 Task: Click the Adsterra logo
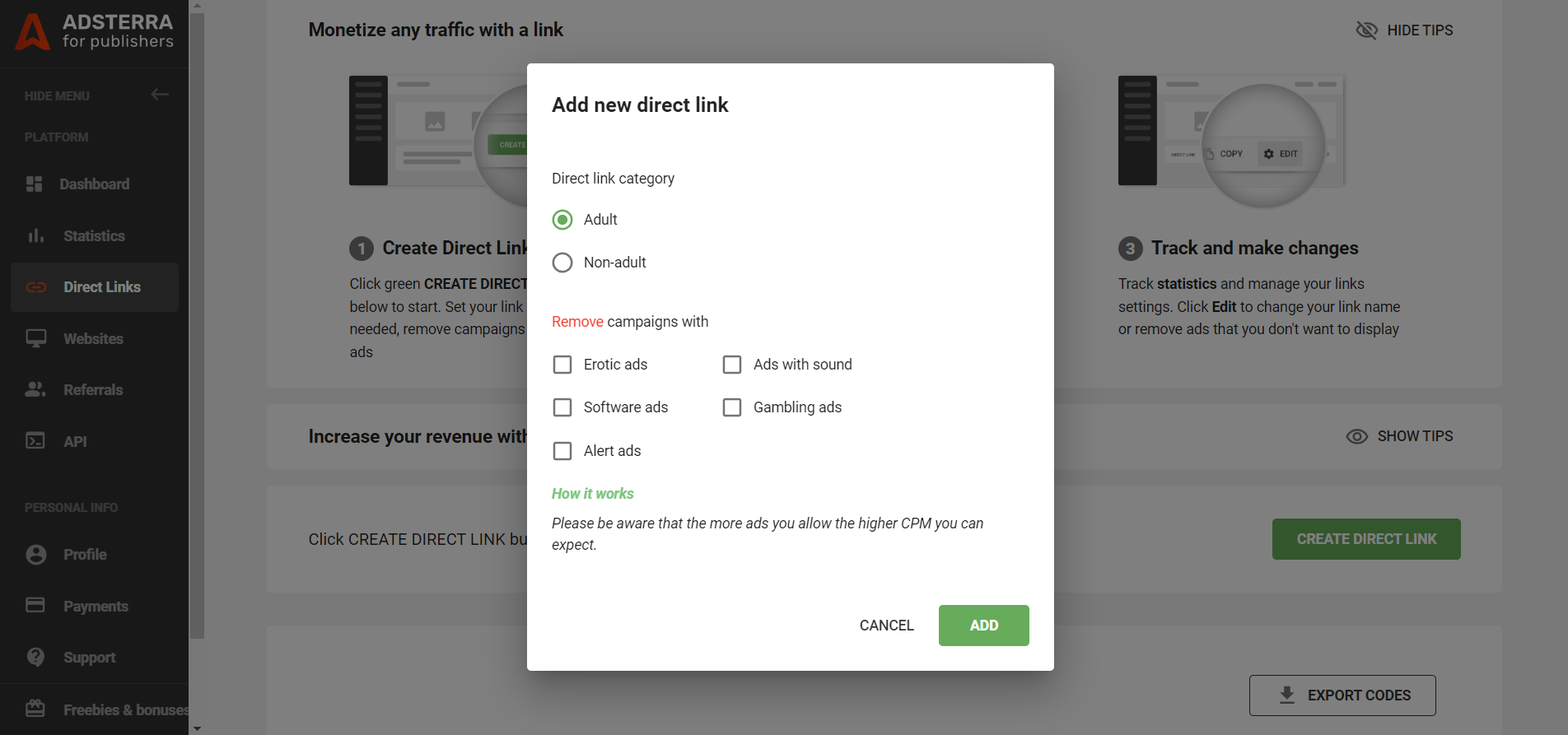tap(33, 33)
